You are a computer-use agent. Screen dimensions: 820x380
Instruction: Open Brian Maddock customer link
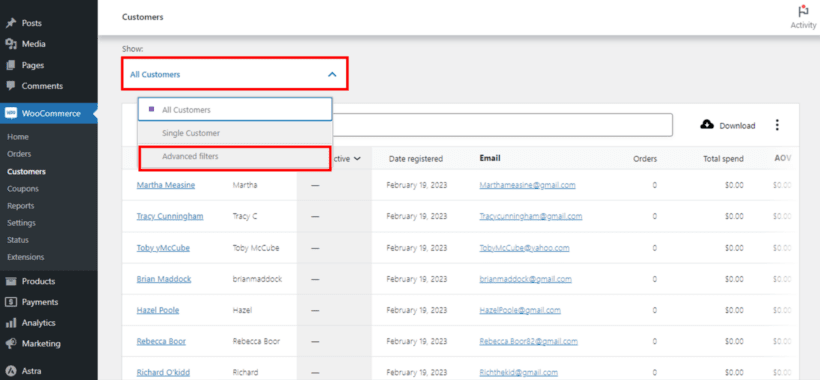click(x=164, y=279)
